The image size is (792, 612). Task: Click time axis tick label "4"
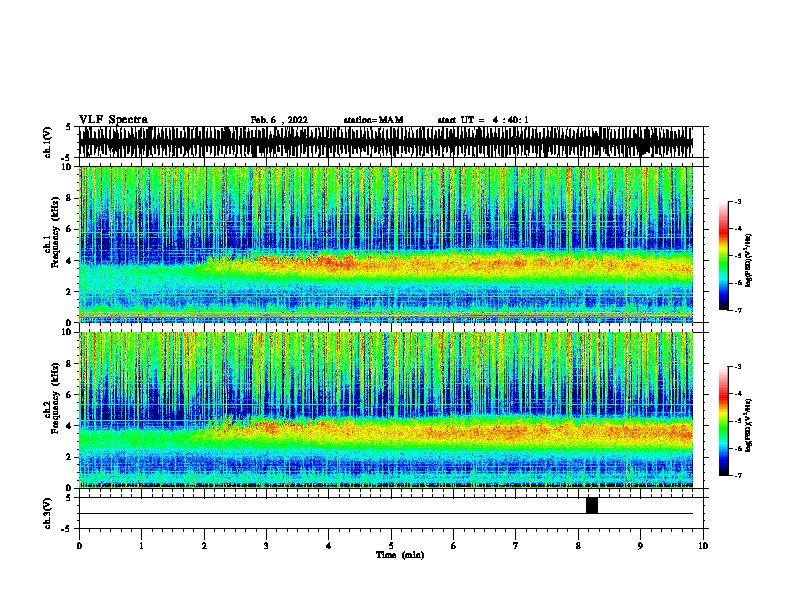tap(329, 545)
